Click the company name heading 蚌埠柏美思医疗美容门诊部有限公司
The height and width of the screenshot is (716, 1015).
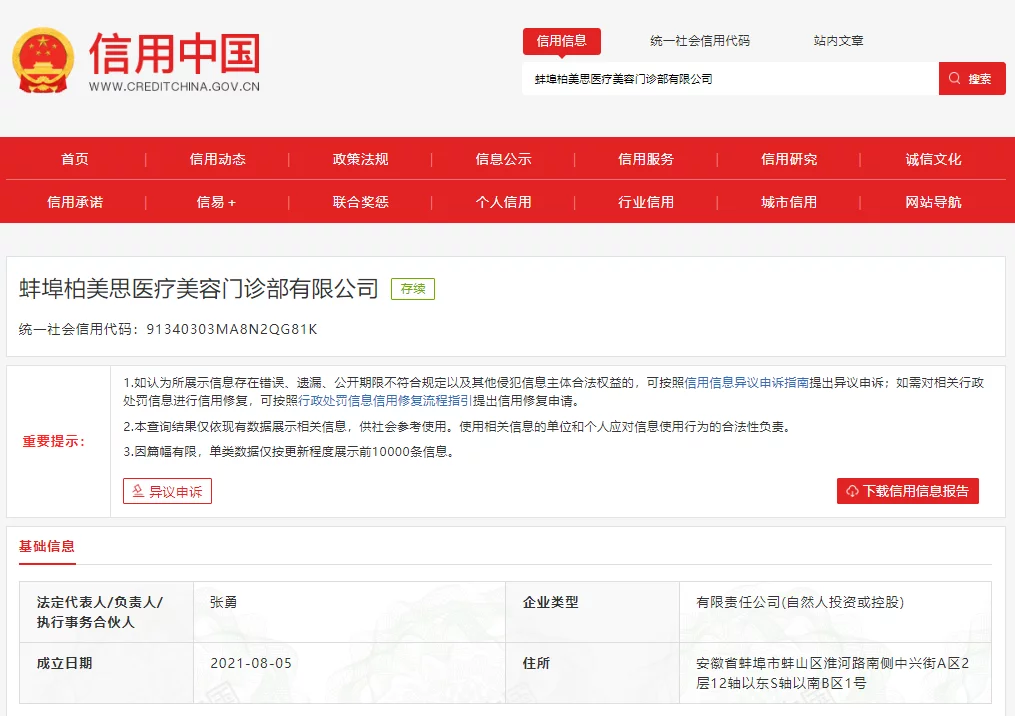[x=199, y=289]
